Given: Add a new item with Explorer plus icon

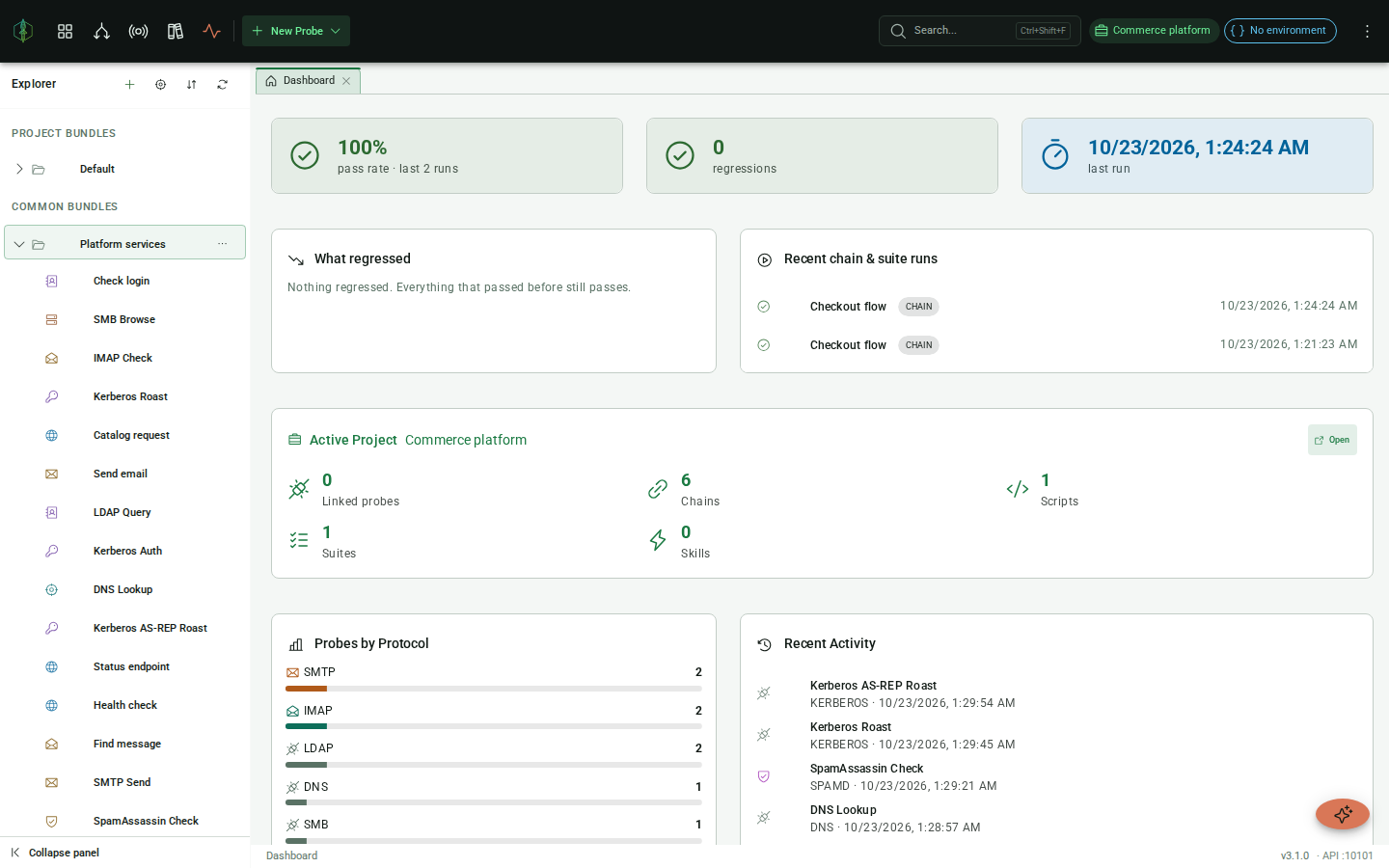Looking at the screenshot, I should coord(129,85).
